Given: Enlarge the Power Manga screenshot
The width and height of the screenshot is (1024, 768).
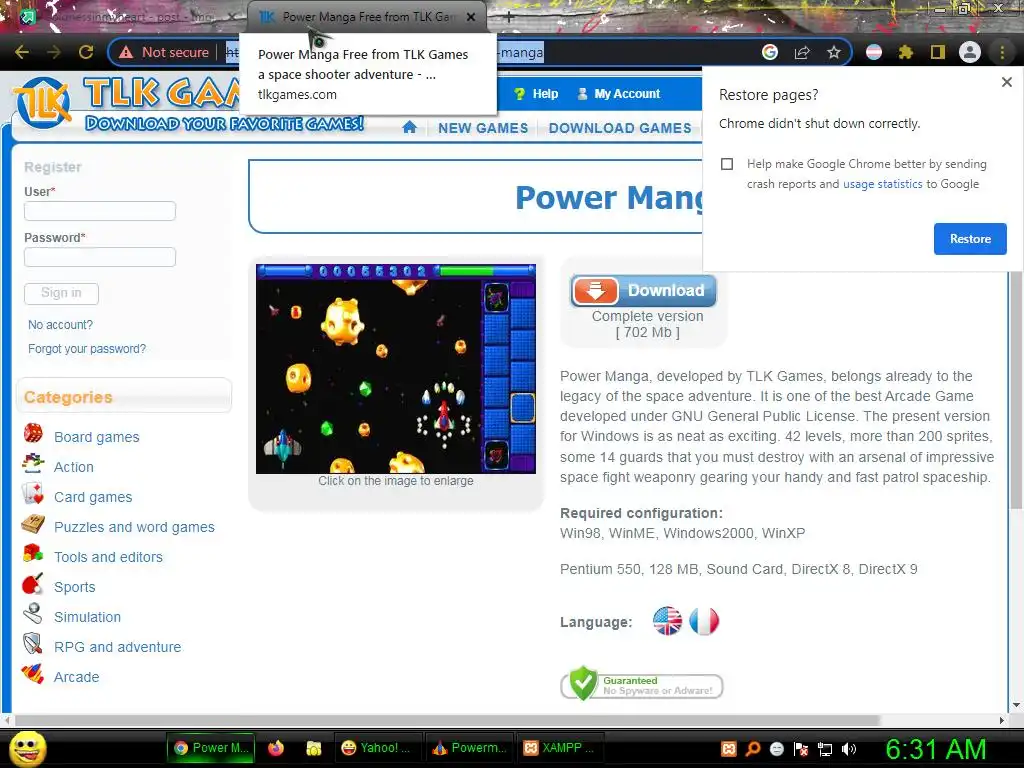Looking at the screenshot, I should pos(396,369).
